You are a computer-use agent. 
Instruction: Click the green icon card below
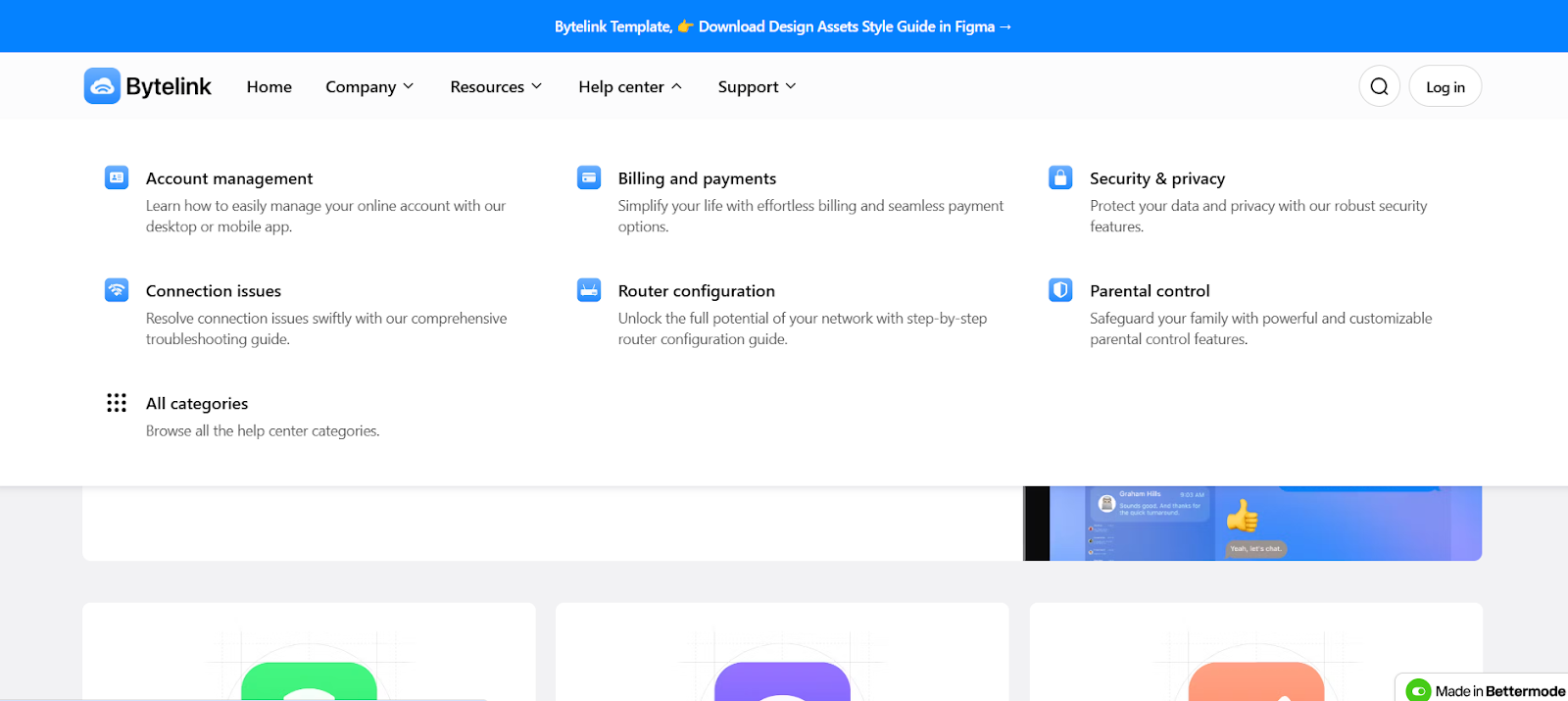click(x=309, y=652)
